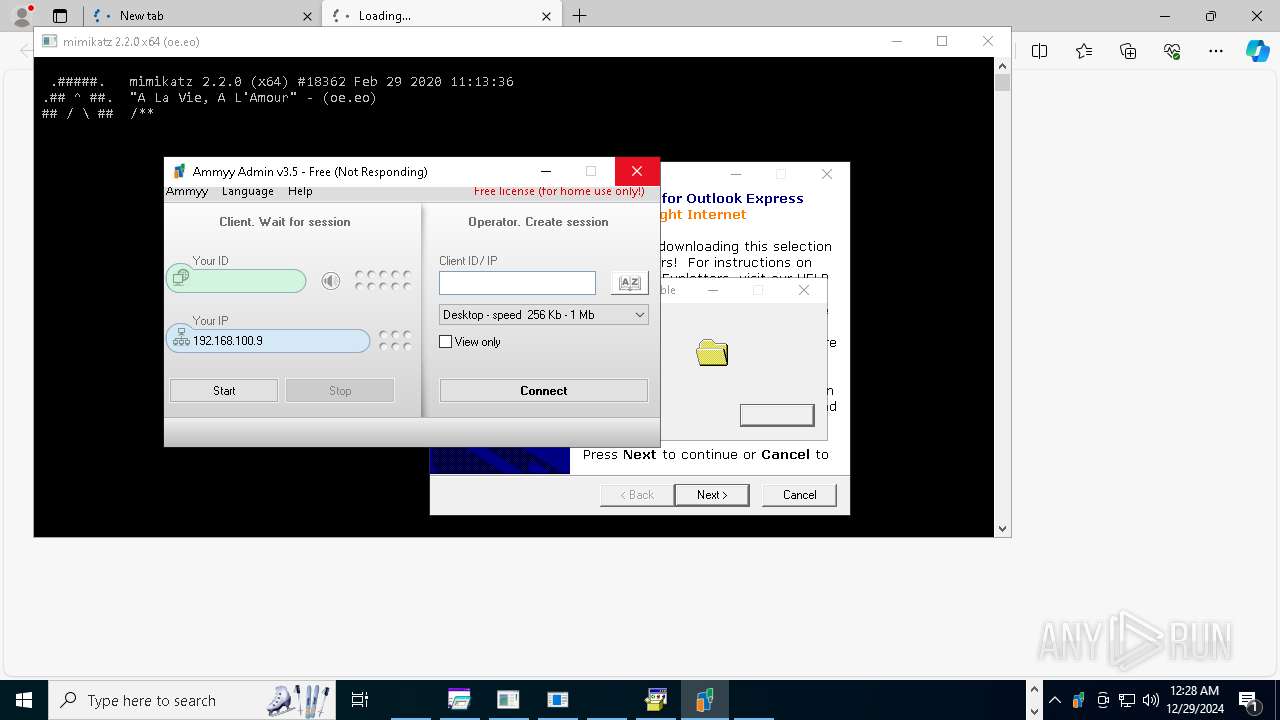The height and width of the screenshot is (720, 1280).
Task: Click the Windows search box
Action: click(190, 700)
